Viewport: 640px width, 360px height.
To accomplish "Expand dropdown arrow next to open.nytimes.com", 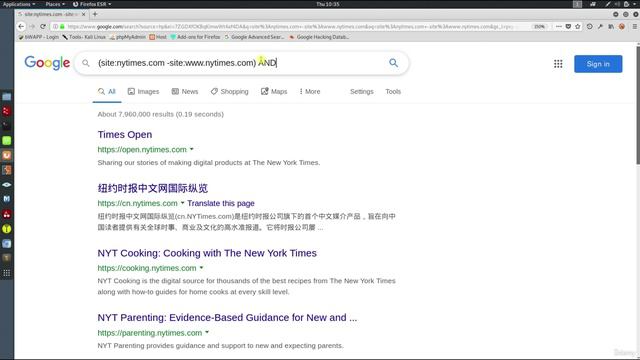I will [191, 149].
